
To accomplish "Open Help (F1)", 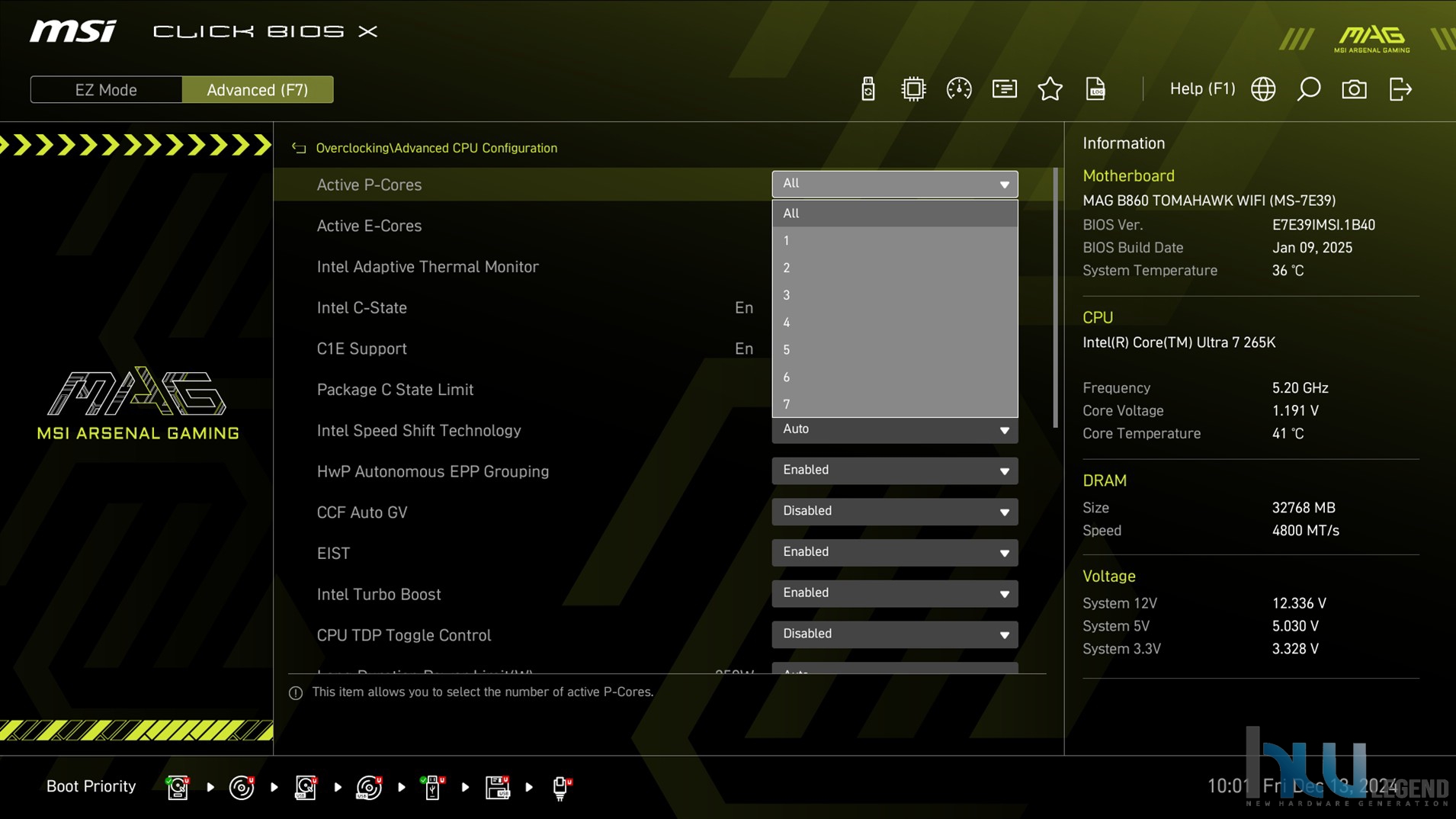I will point(1202,88).
